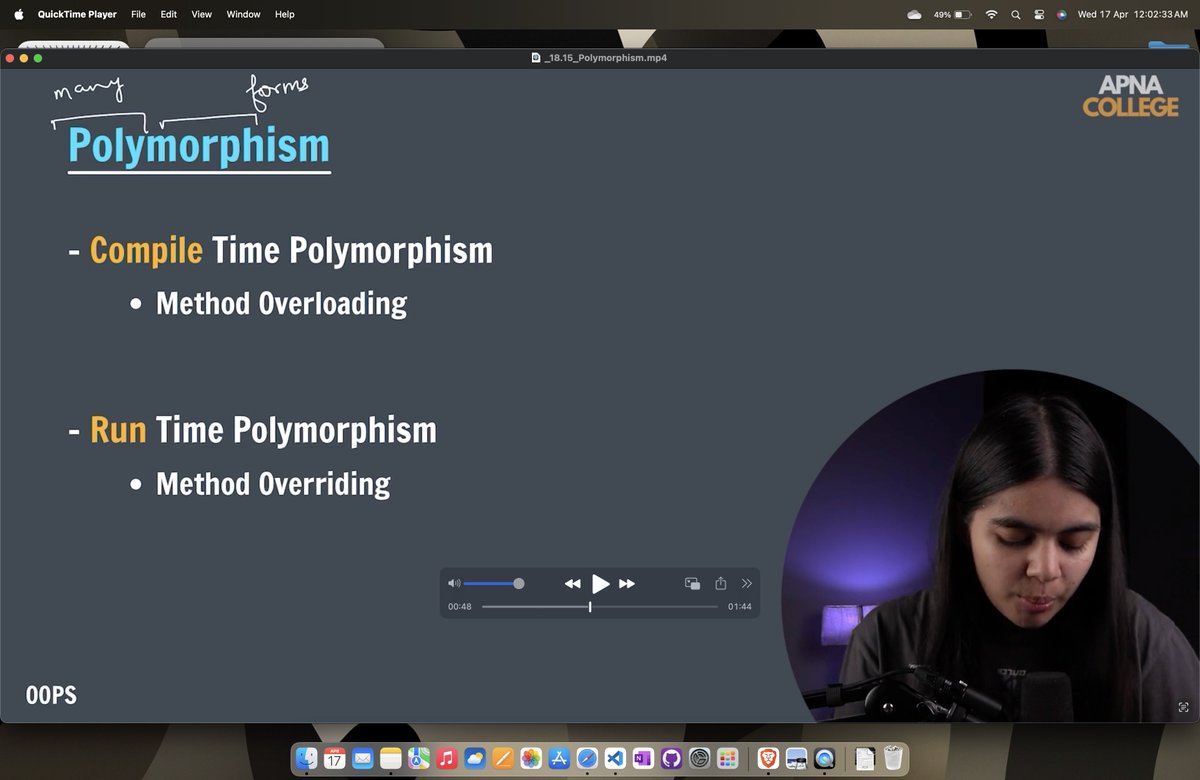Open Maps from the Dock
Viewport: 1200px width, 780px height.
[419, 758]
